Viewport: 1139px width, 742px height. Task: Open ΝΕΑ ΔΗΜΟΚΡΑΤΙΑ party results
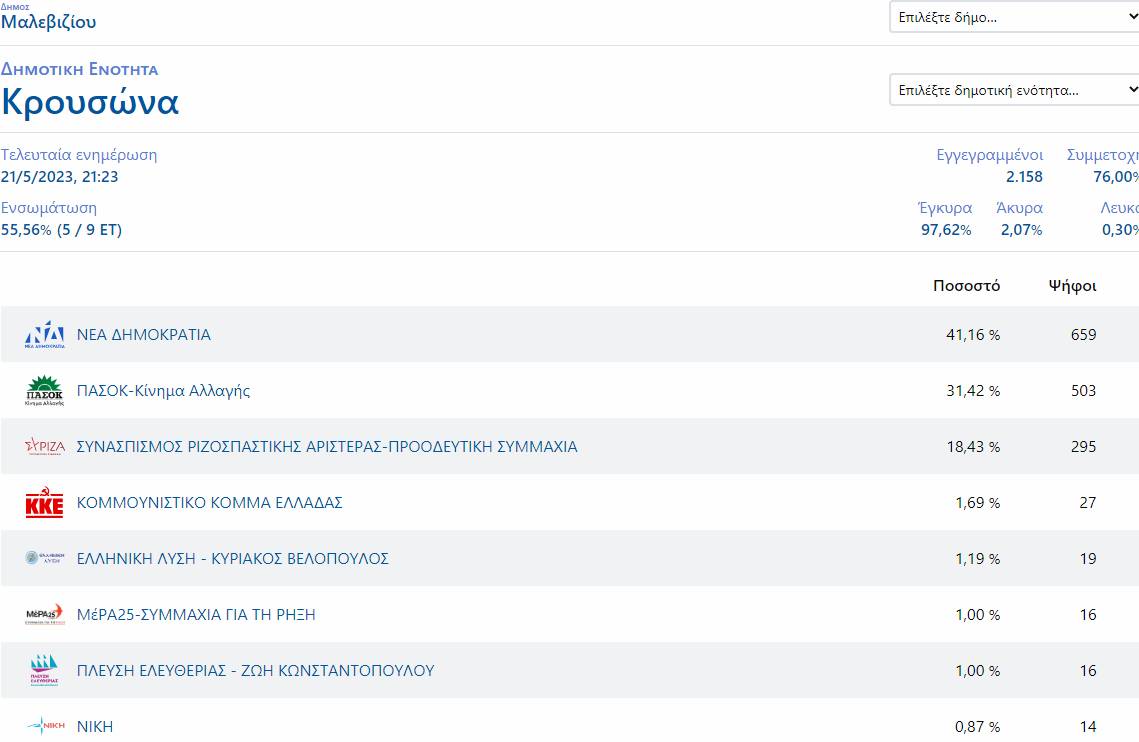[144, 334]
